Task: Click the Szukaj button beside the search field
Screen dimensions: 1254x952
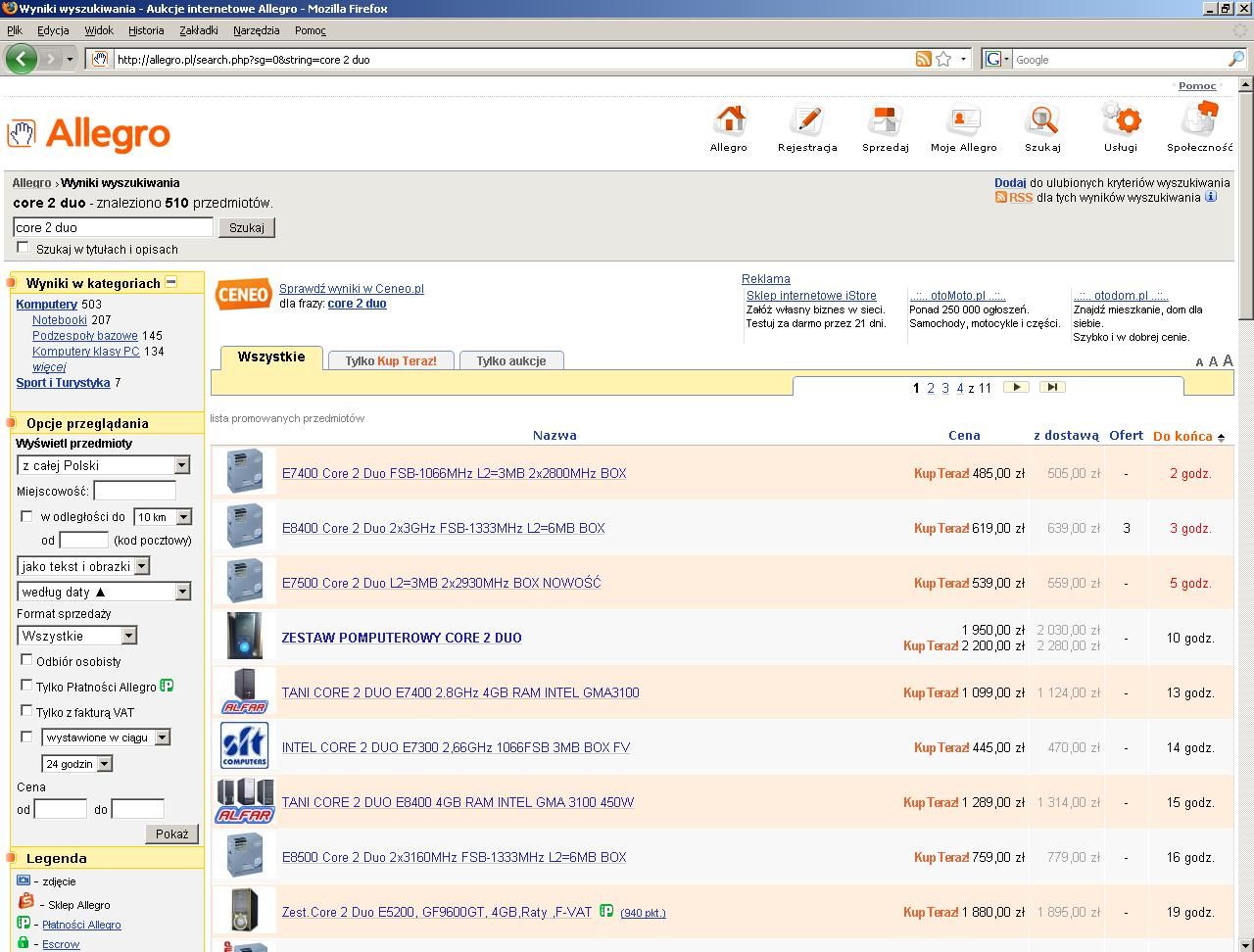Action: 247,227
